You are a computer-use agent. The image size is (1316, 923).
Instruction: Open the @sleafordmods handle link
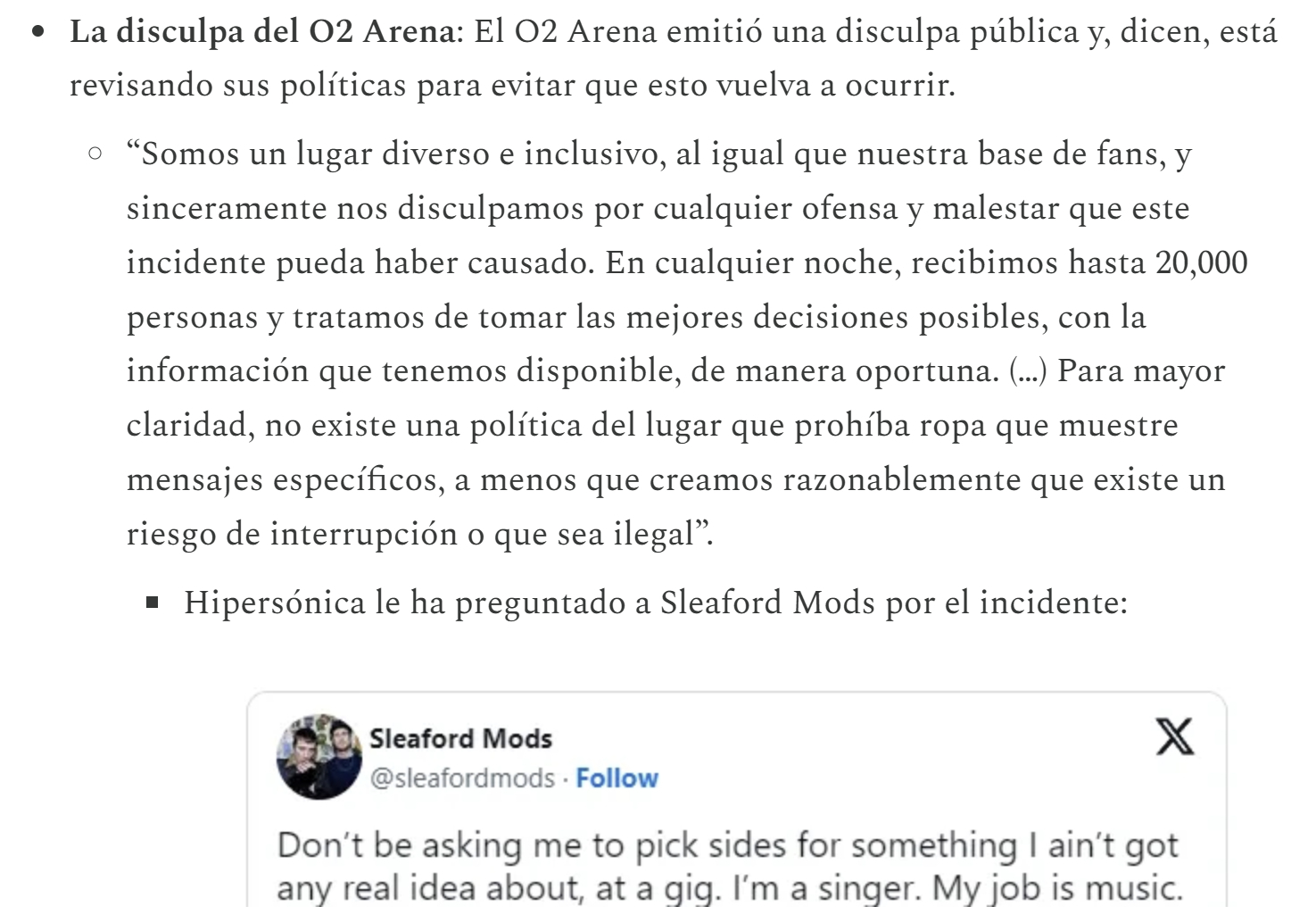462,778
